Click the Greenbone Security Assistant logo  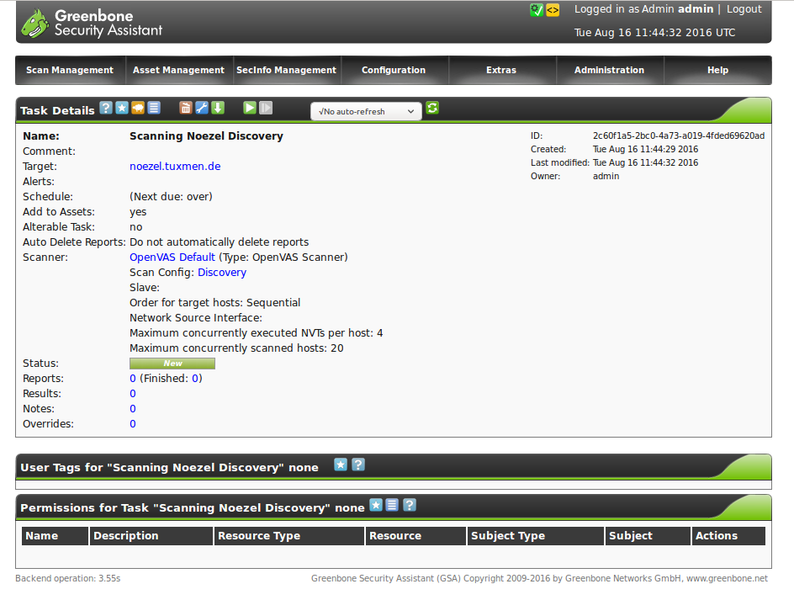point(92,22)
